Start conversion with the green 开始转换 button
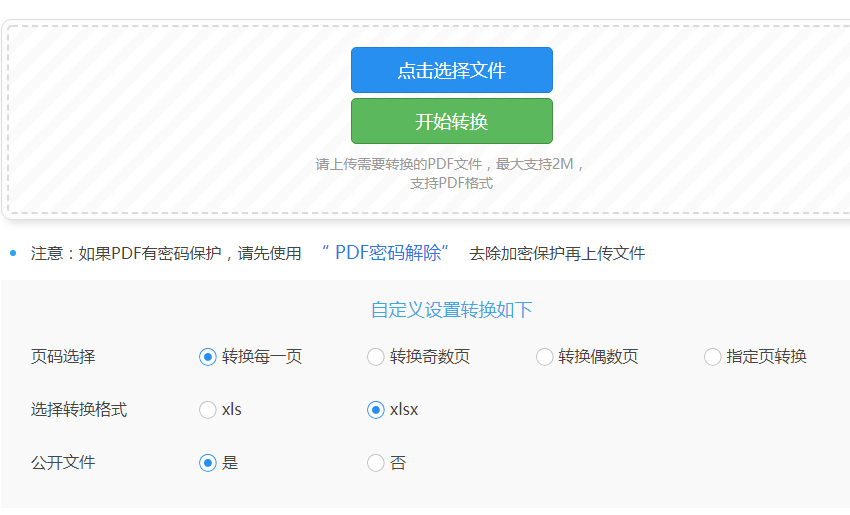The height and width of the screenshot is (515, 850). click(452, 121)
